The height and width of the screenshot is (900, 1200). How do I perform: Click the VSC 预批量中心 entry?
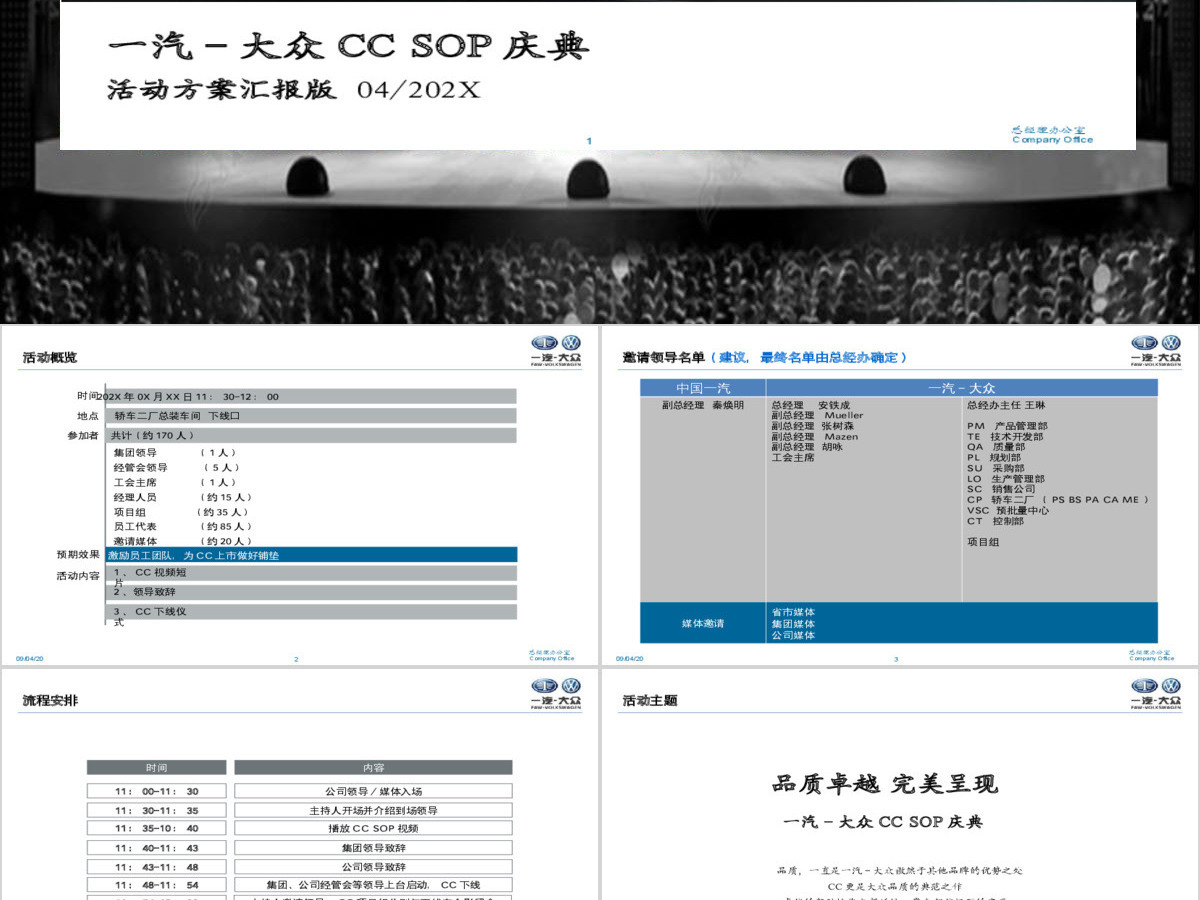(1008, 510)
